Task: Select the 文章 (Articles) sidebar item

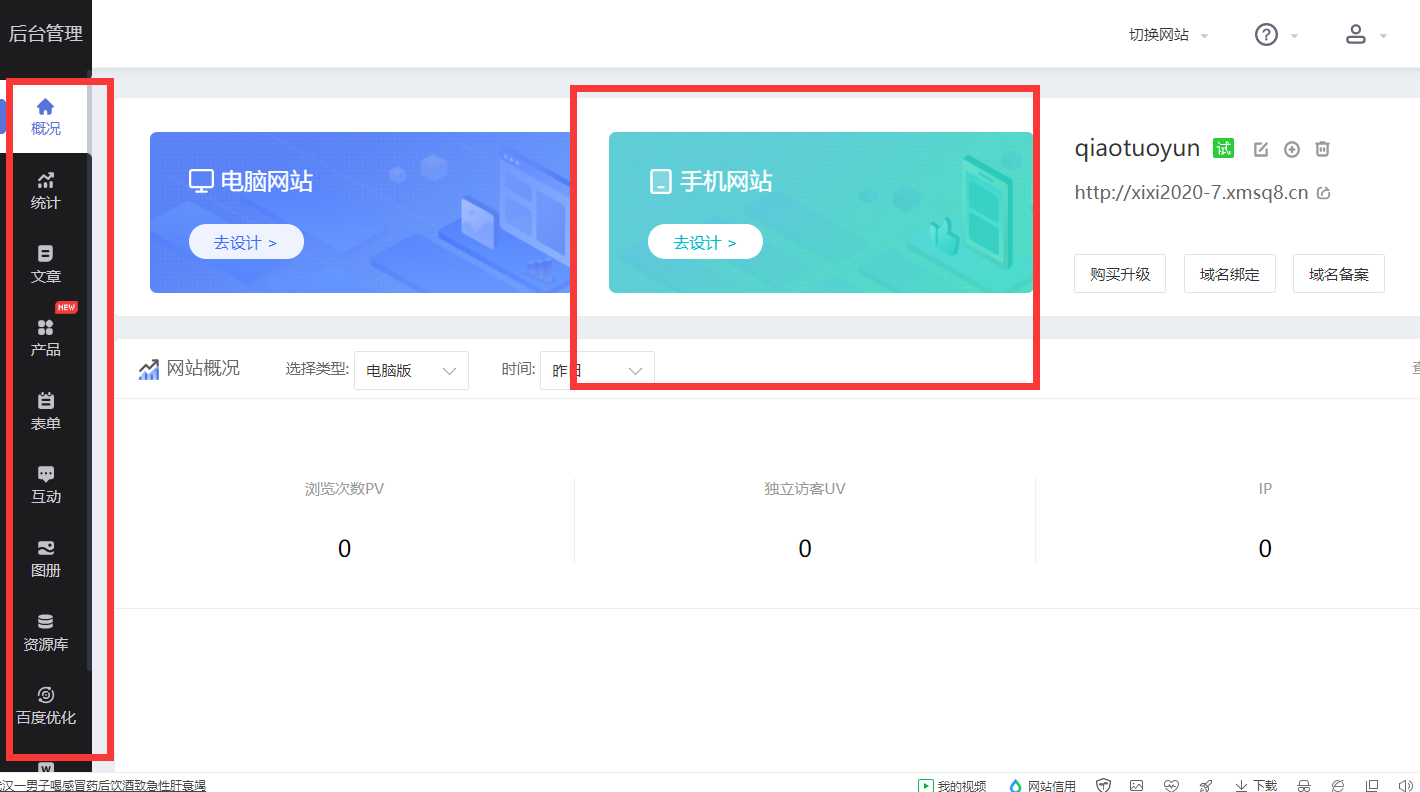Action: tap(46, 262)
